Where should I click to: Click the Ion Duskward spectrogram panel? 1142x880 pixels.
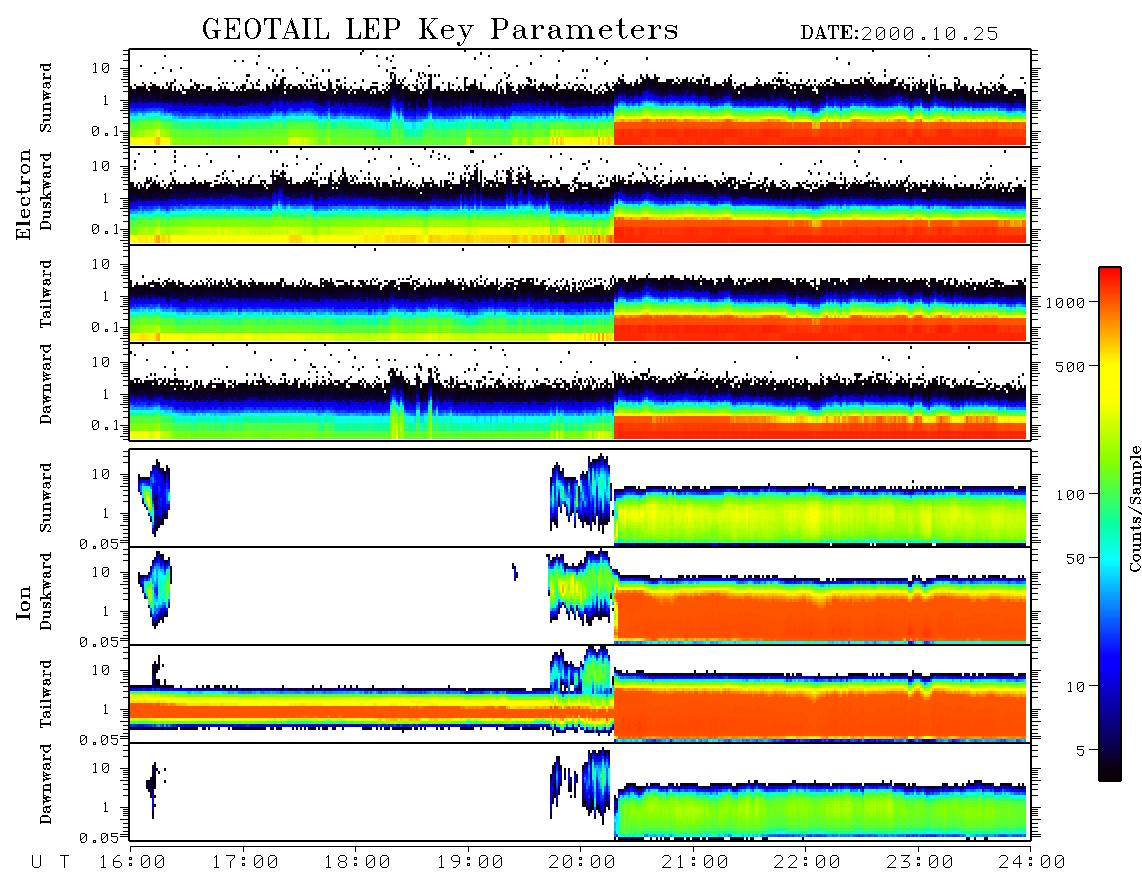tap(580, 596)
